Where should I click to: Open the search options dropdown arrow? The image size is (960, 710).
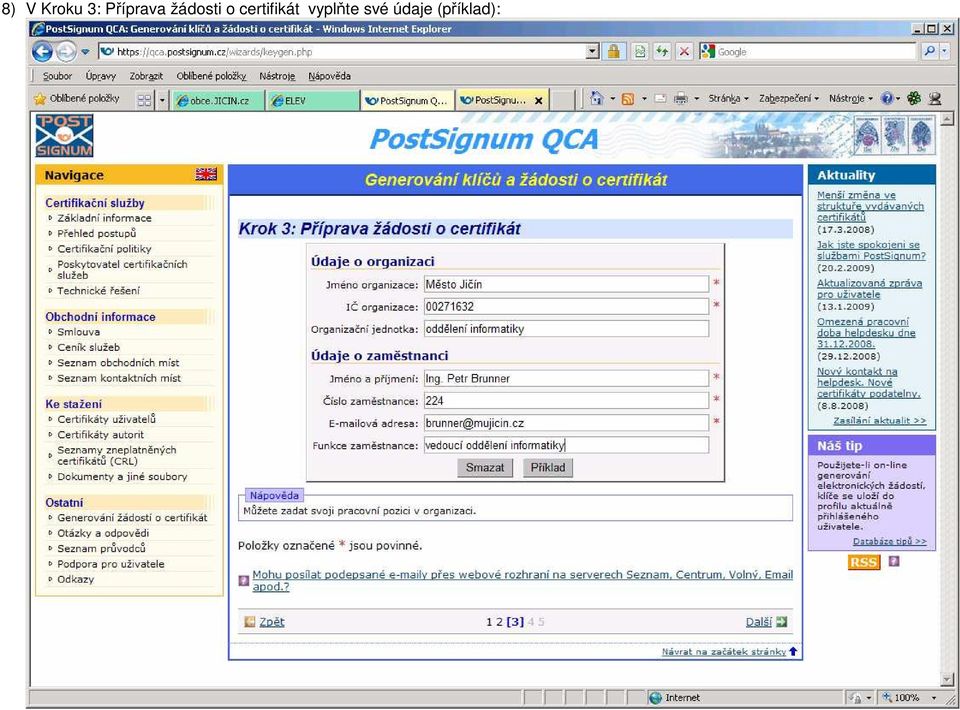click(945, 52)
